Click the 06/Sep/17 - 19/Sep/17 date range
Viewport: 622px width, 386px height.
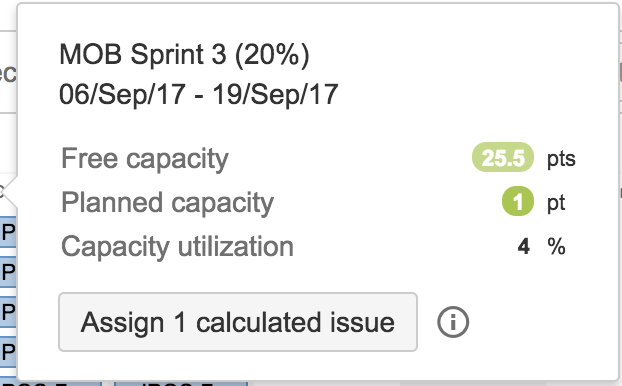(198, 94)
